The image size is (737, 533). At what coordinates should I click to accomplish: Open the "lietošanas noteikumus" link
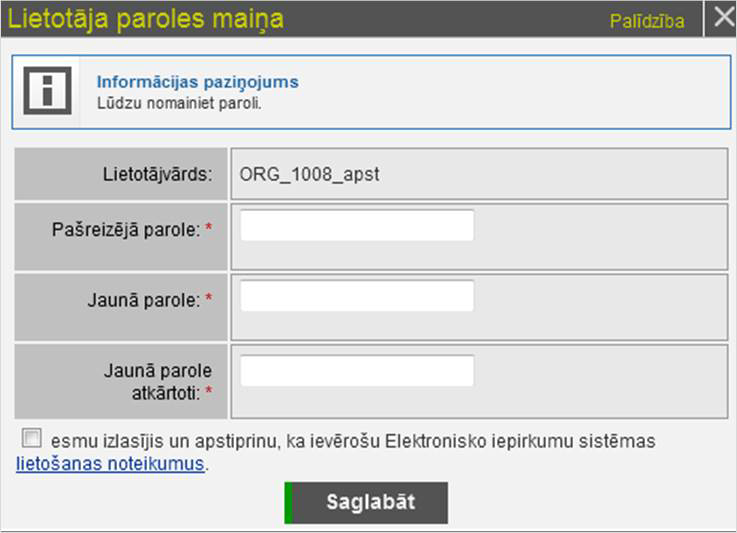click(x=110, y=464)
